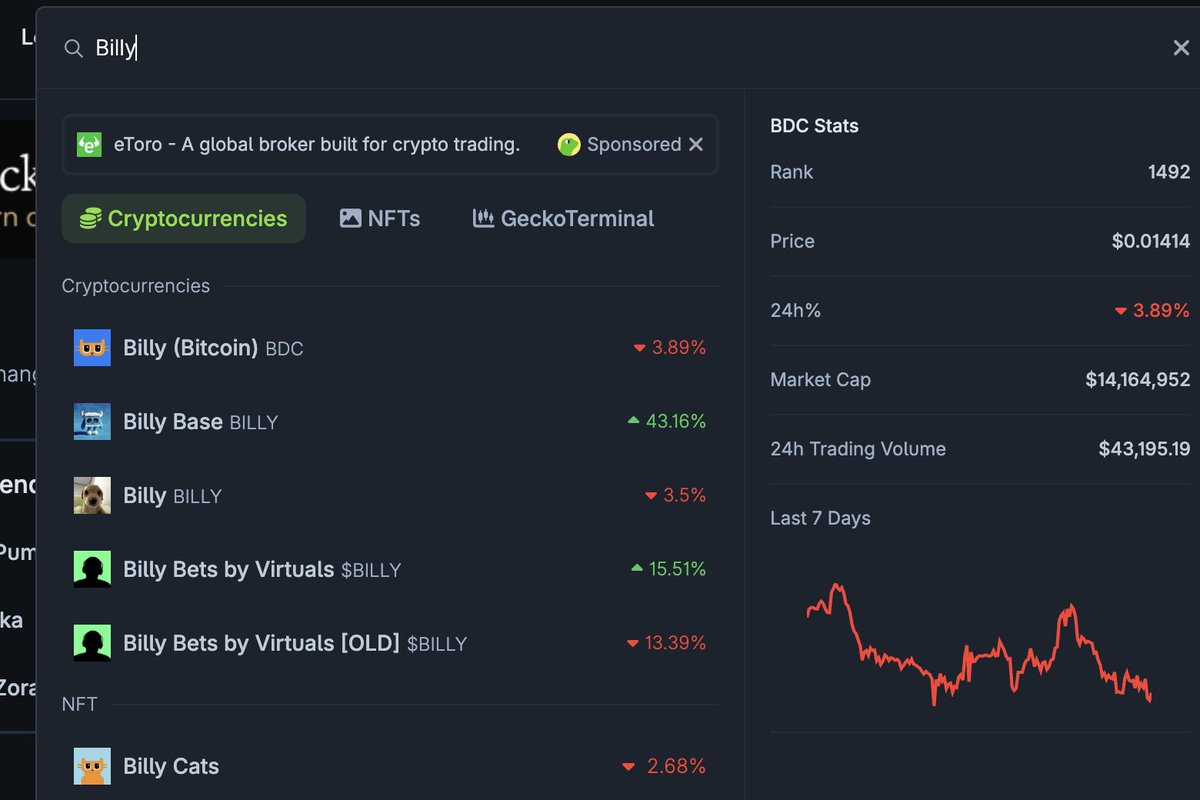Click the picture icon in NFTs tab
The height and width of the screenshot is (800, 1200).
tap(350, 218)
